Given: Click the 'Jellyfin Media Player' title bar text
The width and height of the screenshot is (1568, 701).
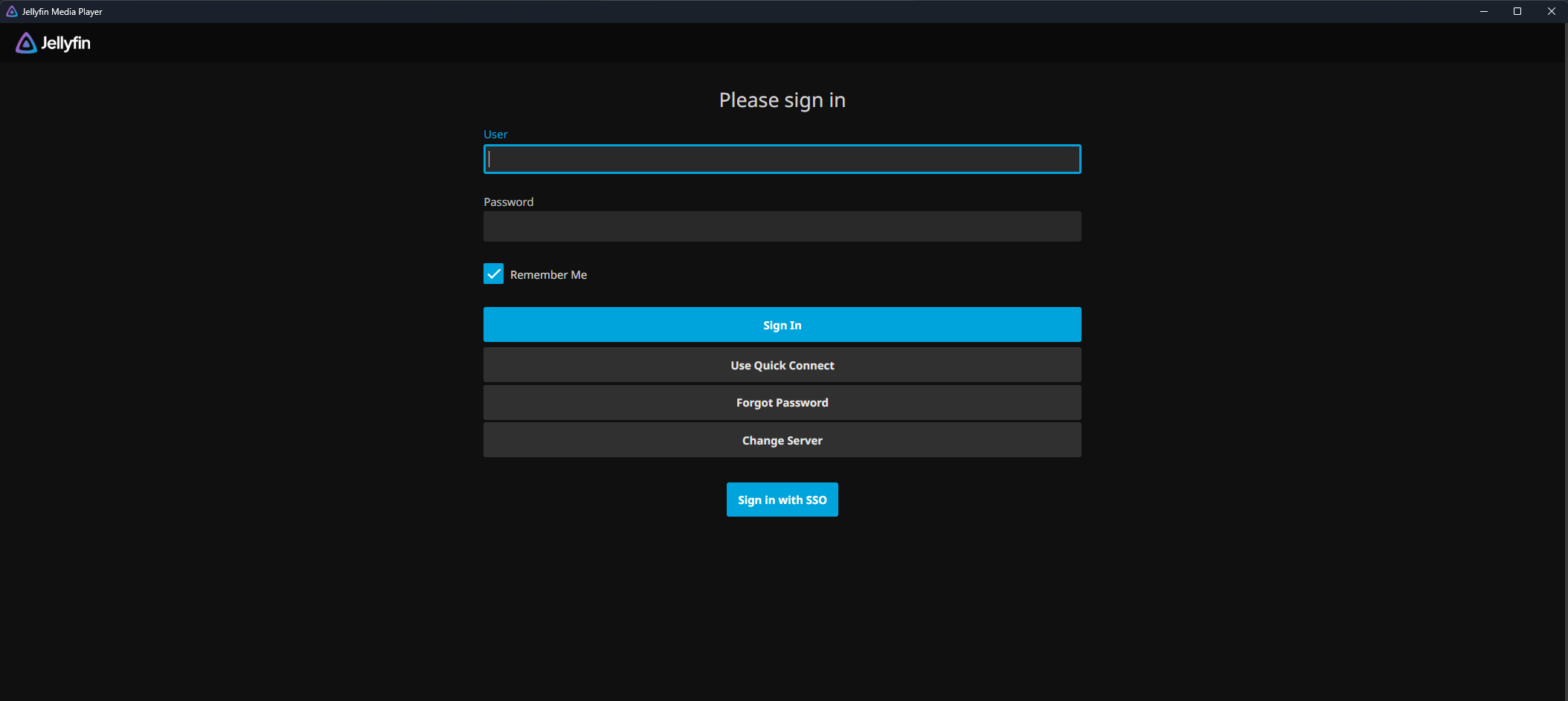Looking at the screenshot, I should [x=62, y=12].
